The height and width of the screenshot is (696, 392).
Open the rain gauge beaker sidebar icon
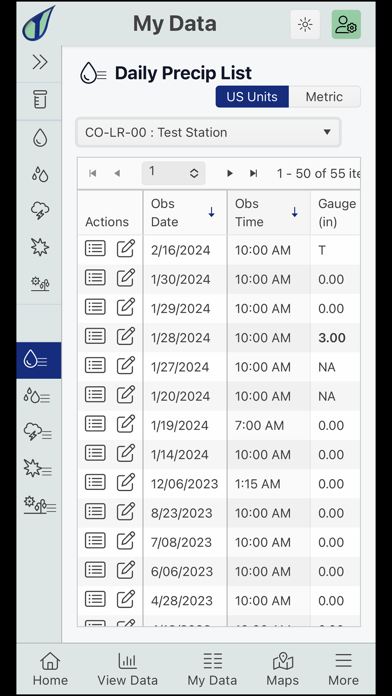point(40,99)
